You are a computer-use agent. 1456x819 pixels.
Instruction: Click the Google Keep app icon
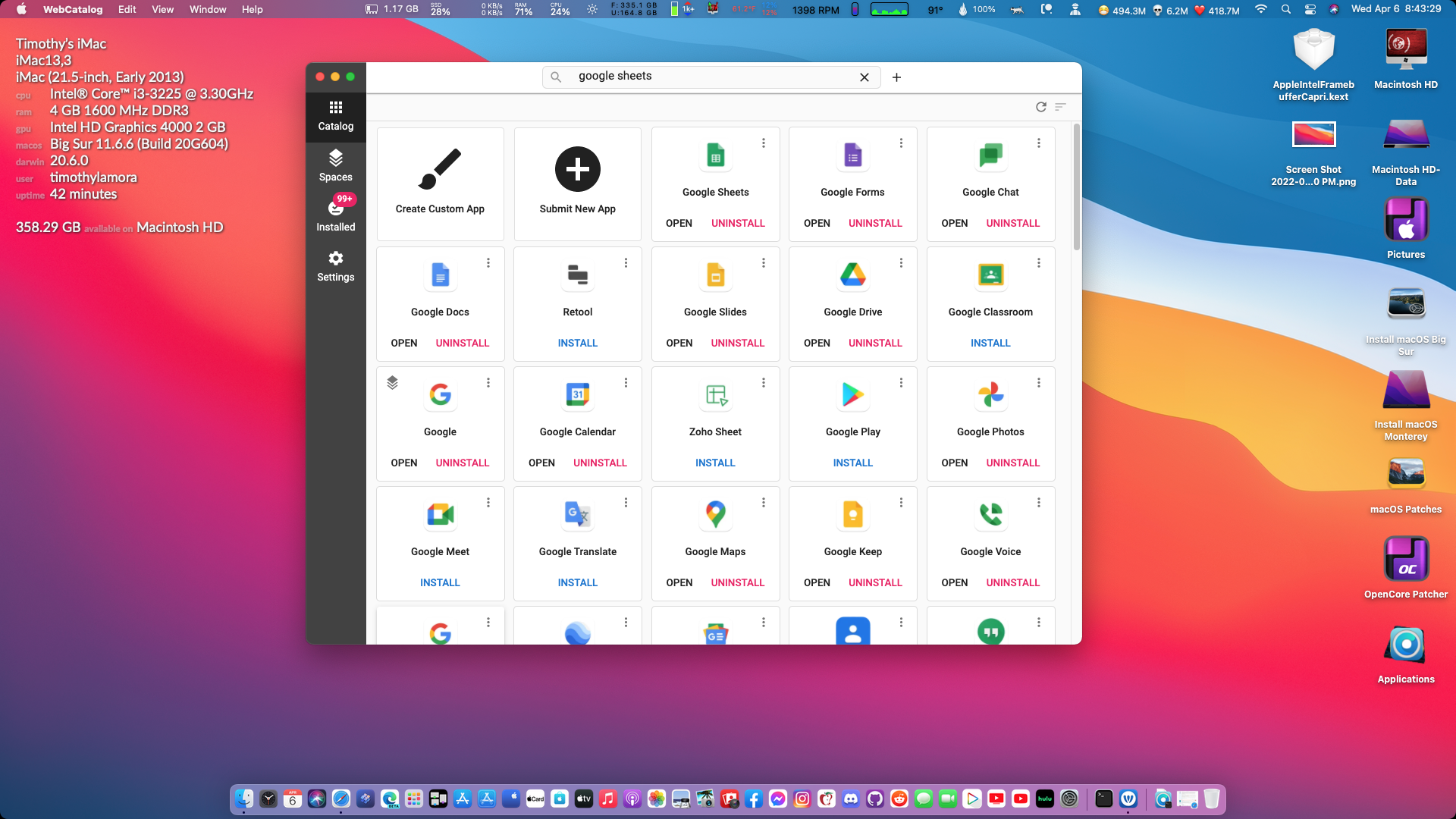click(x=853, y=514)
